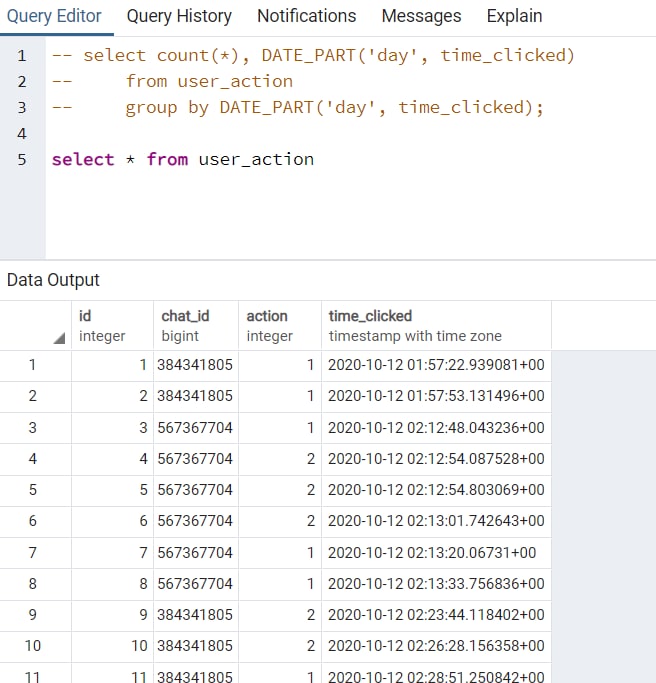Select row header 5 in the data grid
656x683 pixels.
[x=36, y=490]
